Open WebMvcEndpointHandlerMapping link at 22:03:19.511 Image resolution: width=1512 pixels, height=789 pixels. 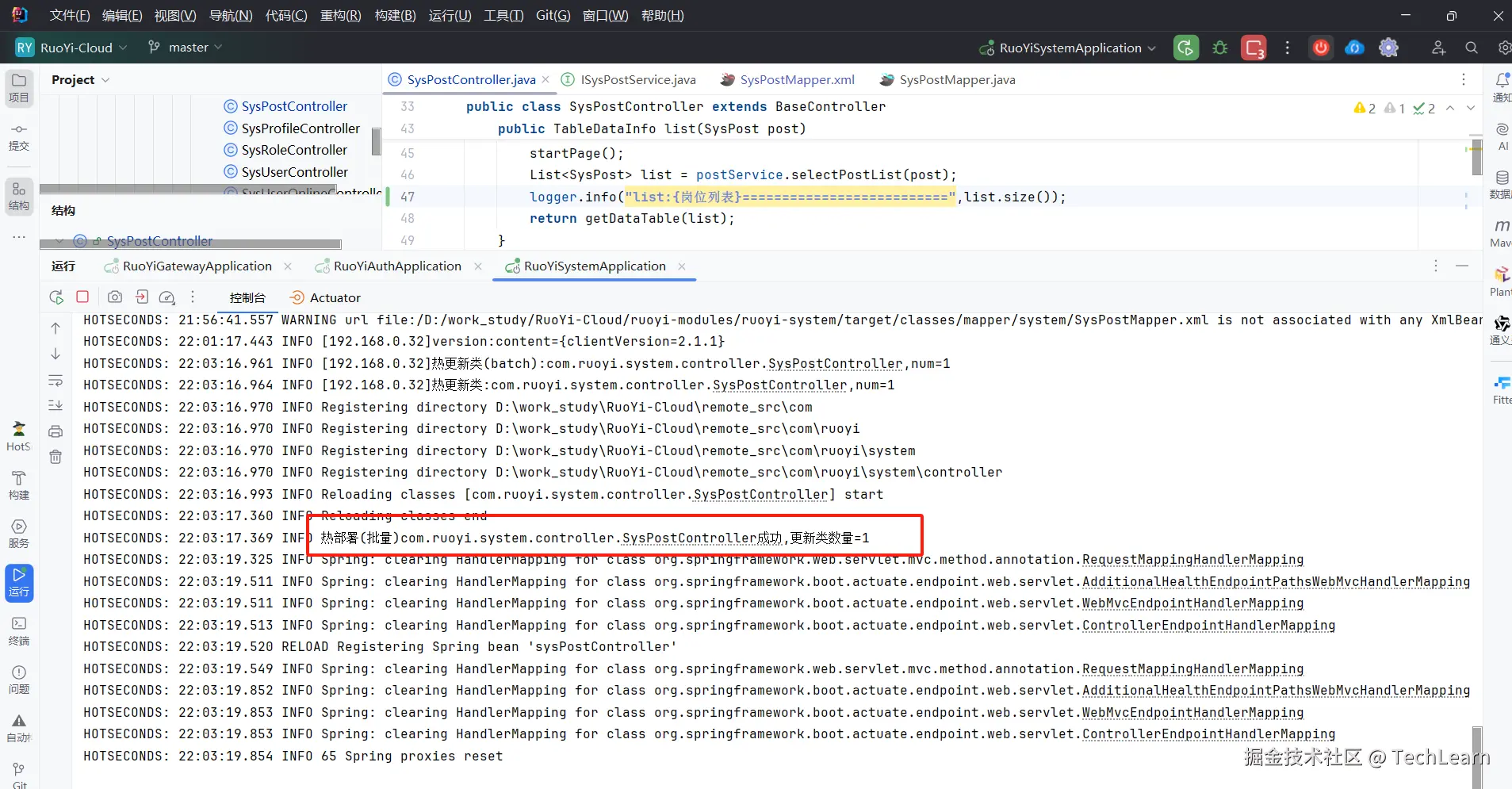[1193, 603]
